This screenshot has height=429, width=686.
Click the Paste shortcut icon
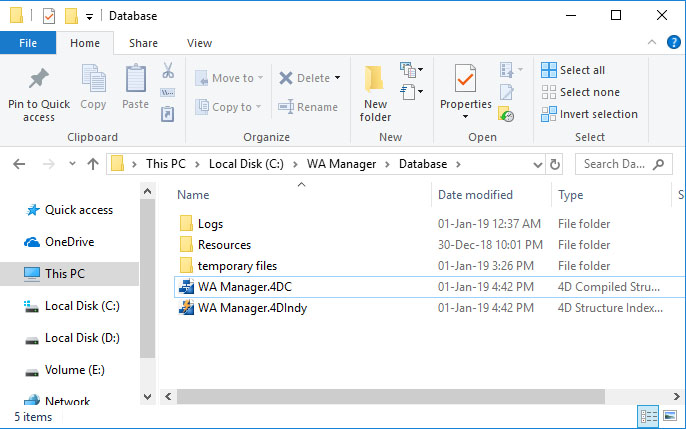click(168, 114)
